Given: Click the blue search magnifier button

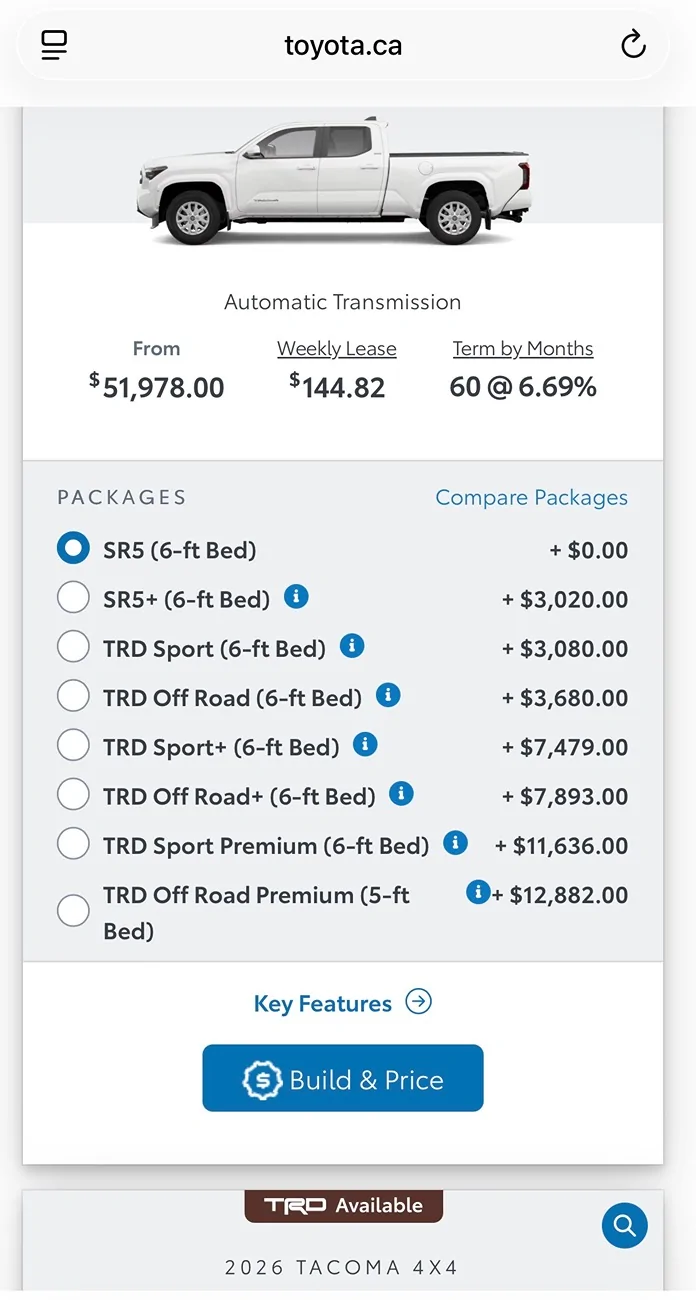Looking at the screenshot, I should pos(625,1225).
